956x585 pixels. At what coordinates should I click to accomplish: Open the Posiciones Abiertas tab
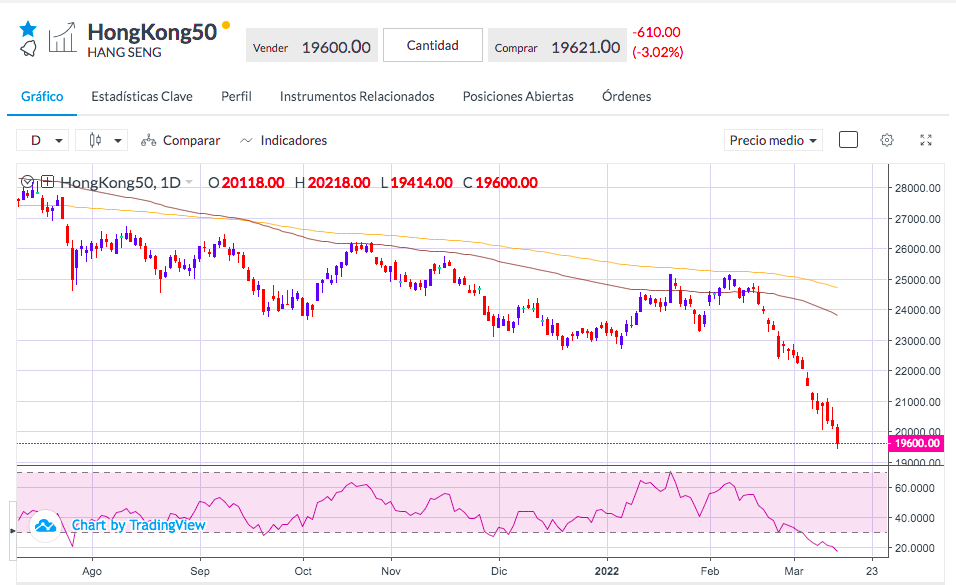click(x=518, y=96)
